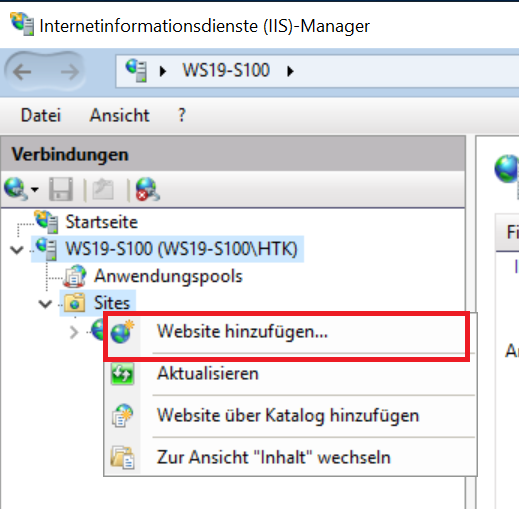This screenshot has height=509, width=519.
Task: Click the server icon beside WS19-S100 (WS19-S100\HTK)
Action: [46, 249]
